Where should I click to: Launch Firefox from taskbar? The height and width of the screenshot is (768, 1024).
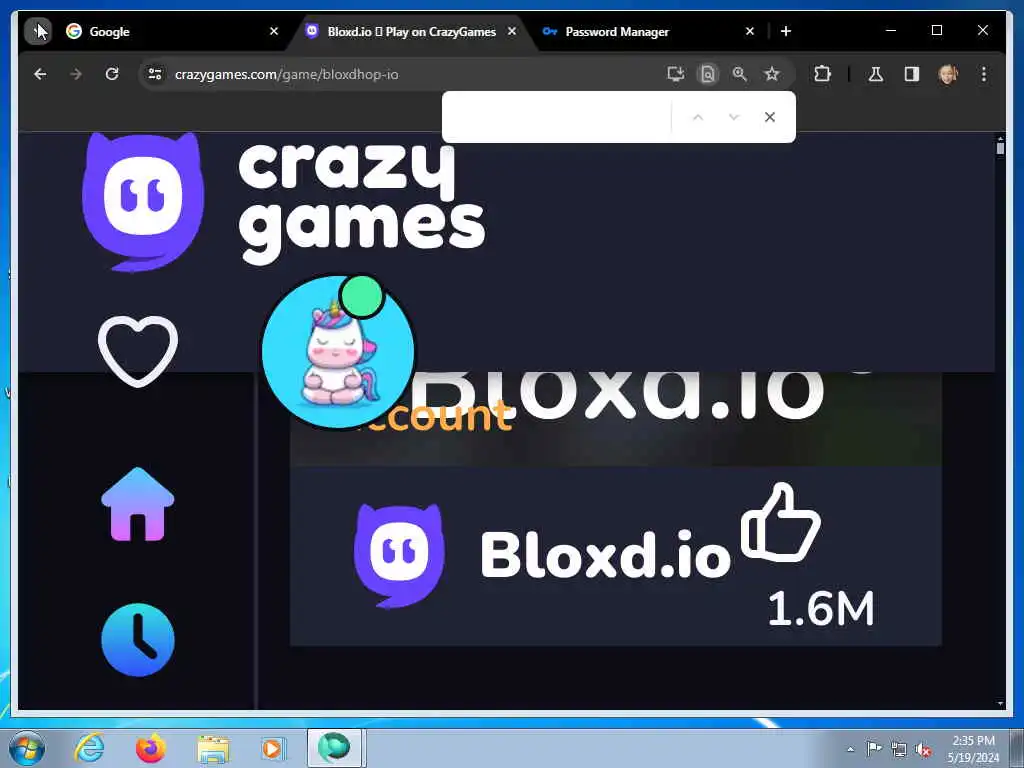(151, 748)
